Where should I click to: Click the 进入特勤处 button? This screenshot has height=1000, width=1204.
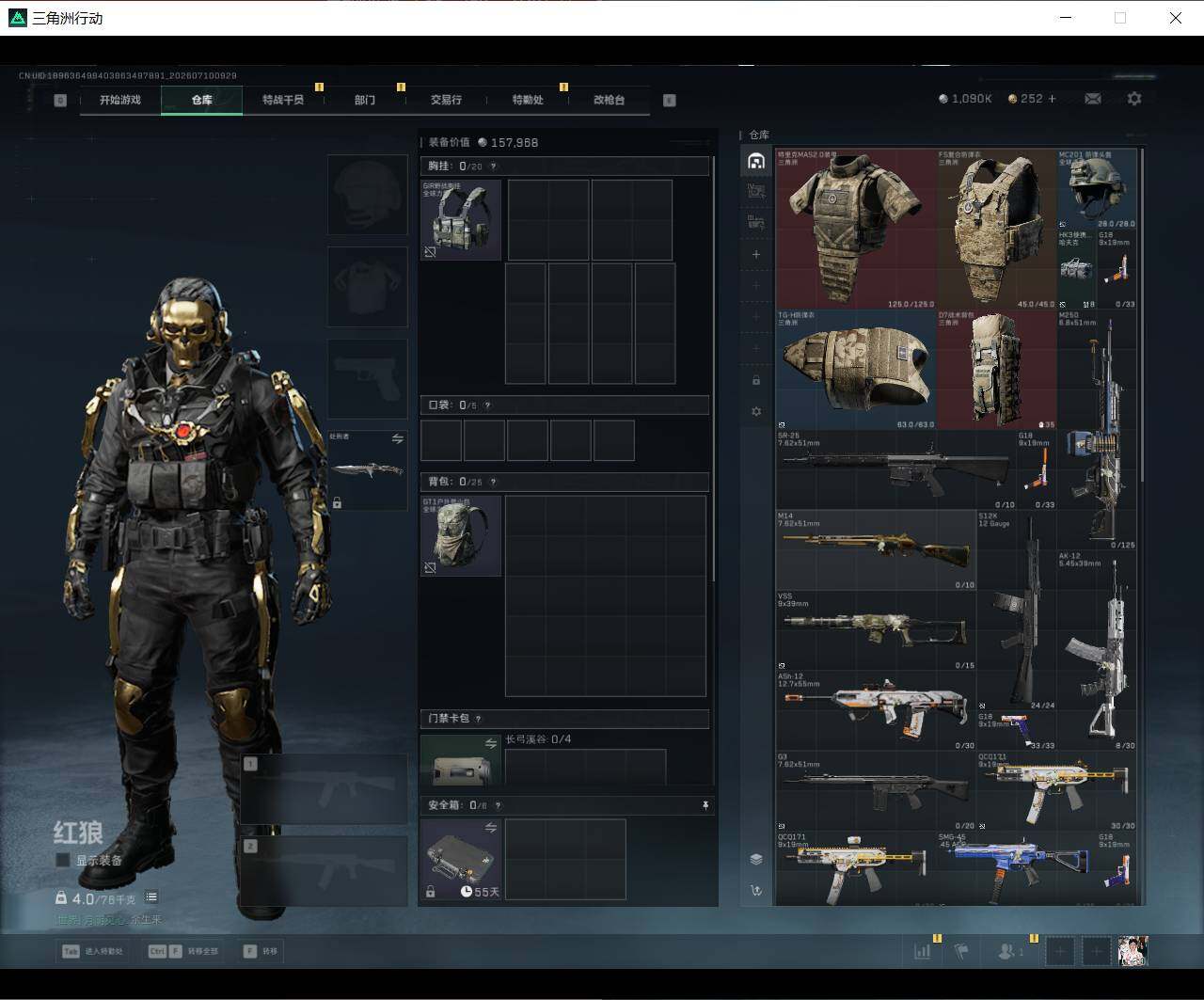click(x=92, y=951)
